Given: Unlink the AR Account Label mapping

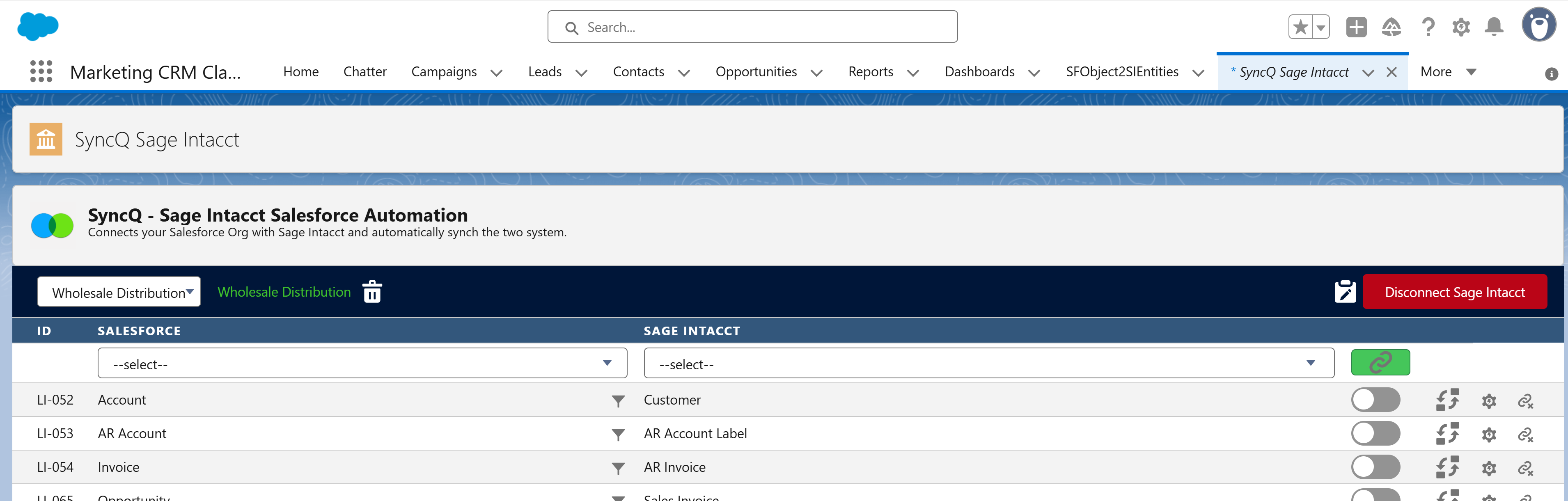Looking at the screenshot, I should [x=1525, y=435].
